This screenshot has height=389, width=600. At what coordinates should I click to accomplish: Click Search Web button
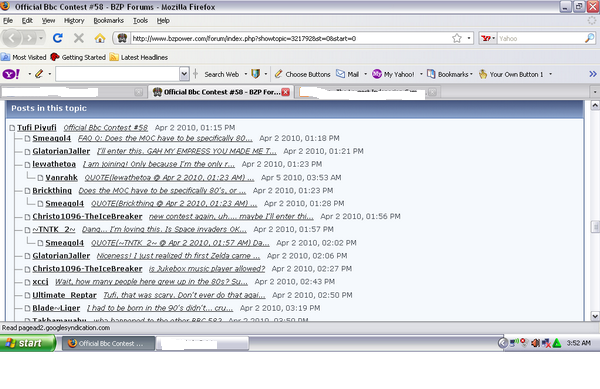click(x=222, y=74)
